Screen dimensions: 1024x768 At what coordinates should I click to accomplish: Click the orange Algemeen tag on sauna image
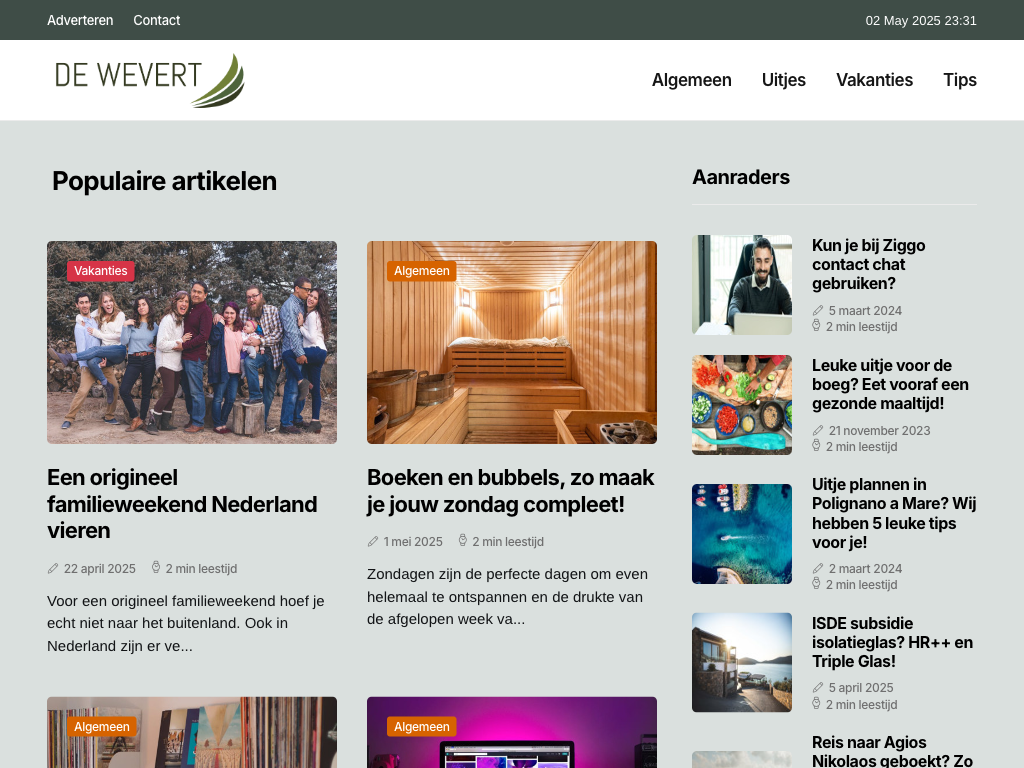click(x=421, y=271)
